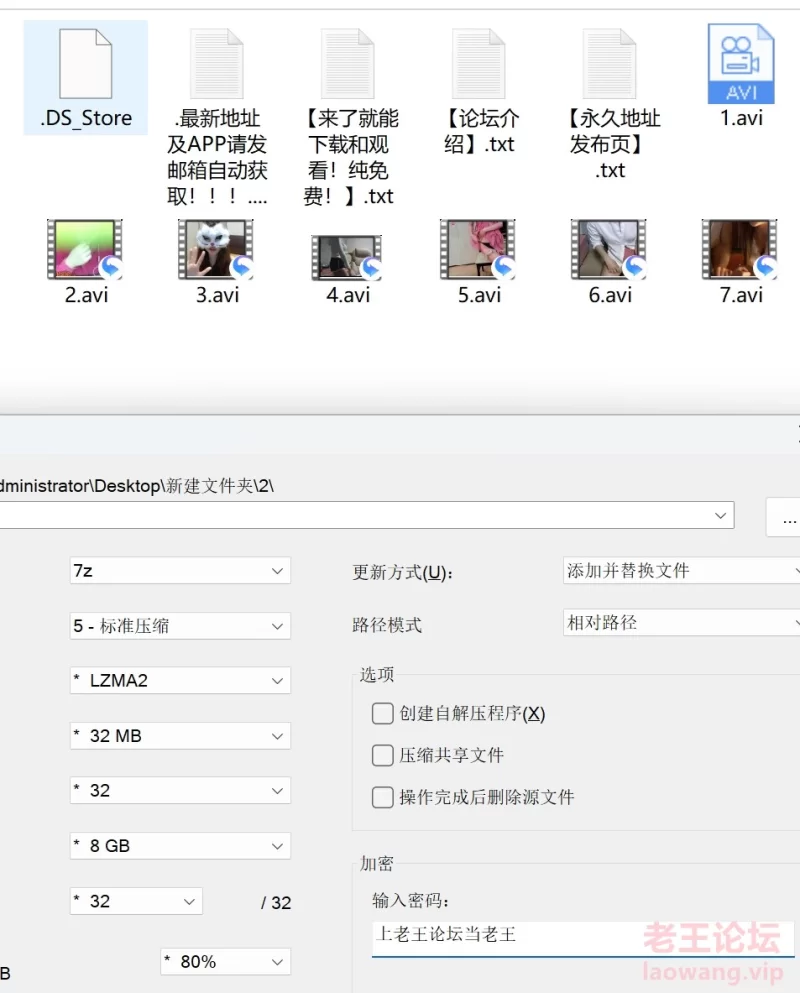Image resolution: width=800 pixels, height=993 pixels.
Task: Enable the 创建自解压程序 checkbox
Action: point(383,713)
